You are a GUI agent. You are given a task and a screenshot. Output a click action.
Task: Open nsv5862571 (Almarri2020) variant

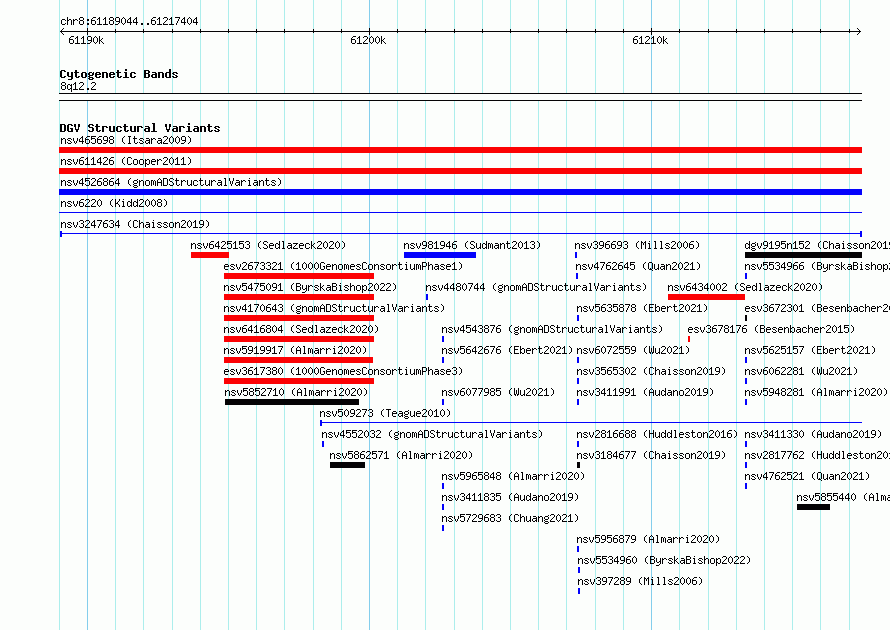coord(401,455)
